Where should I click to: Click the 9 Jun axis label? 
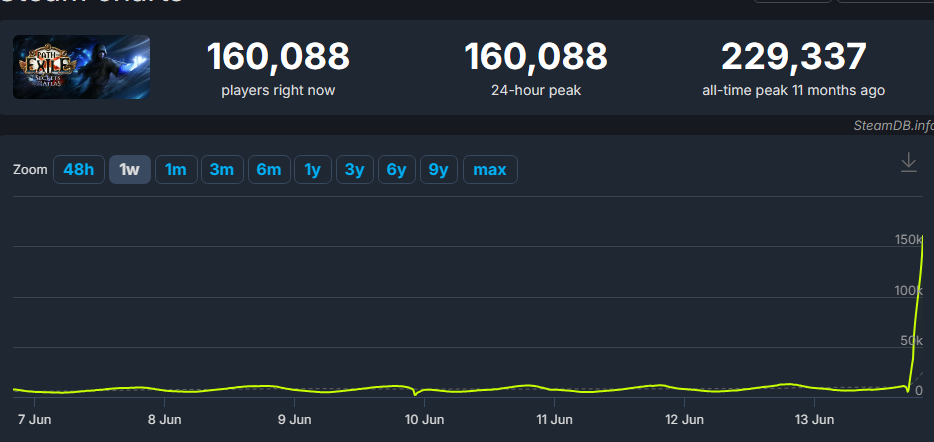coord(294,419)
